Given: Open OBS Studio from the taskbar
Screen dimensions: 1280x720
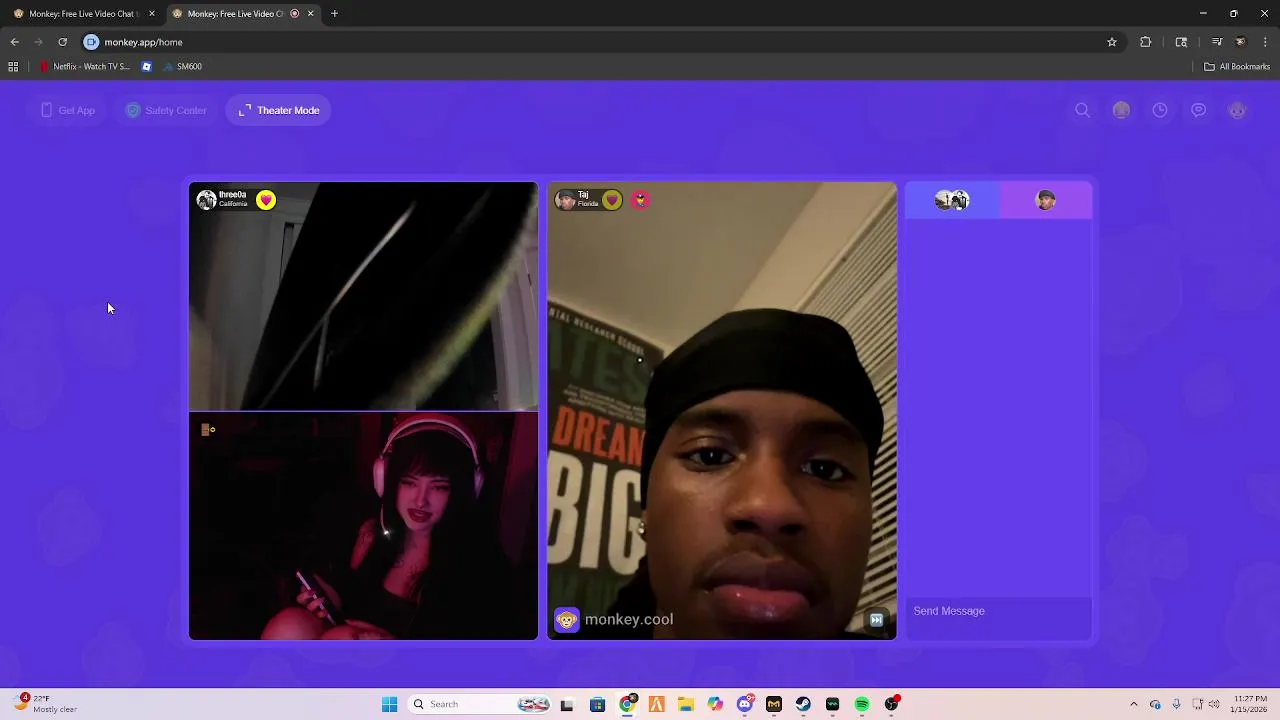Looking at the screenshot, I should tap(891, 704).
